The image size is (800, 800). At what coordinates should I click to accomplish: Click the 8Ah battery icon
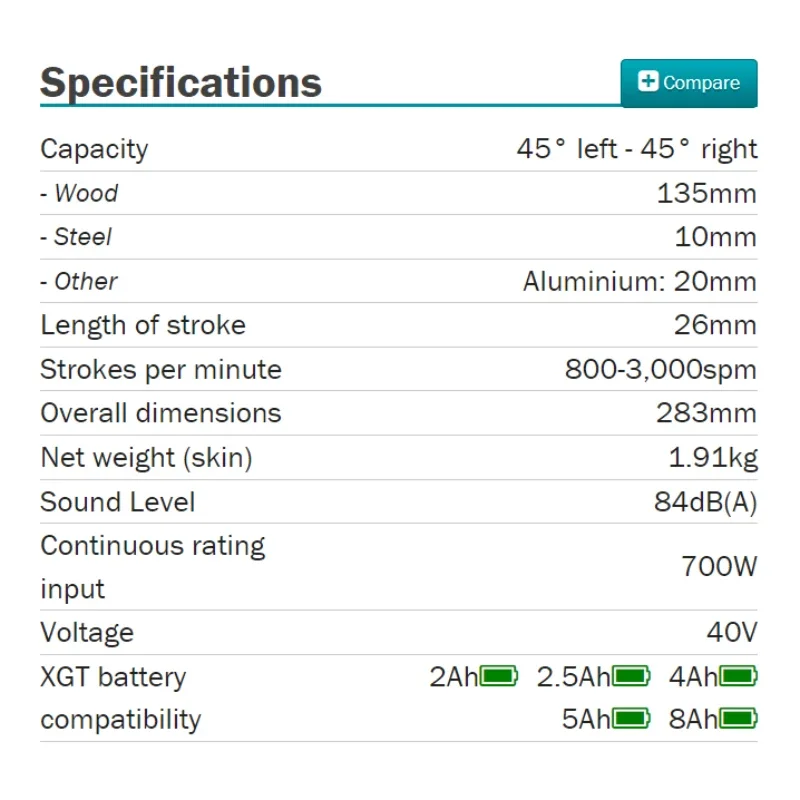coord(738,719)
